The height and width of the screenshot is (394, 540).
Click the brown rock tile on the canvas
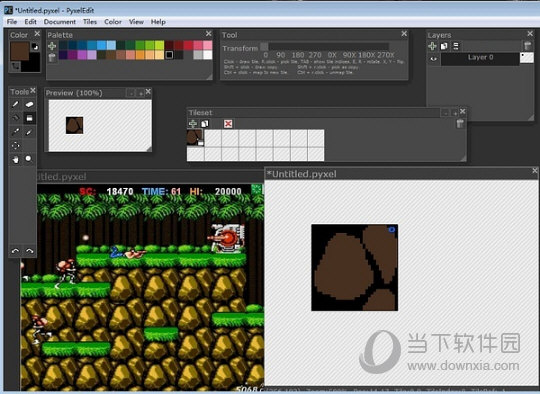[x=355, y=268]
